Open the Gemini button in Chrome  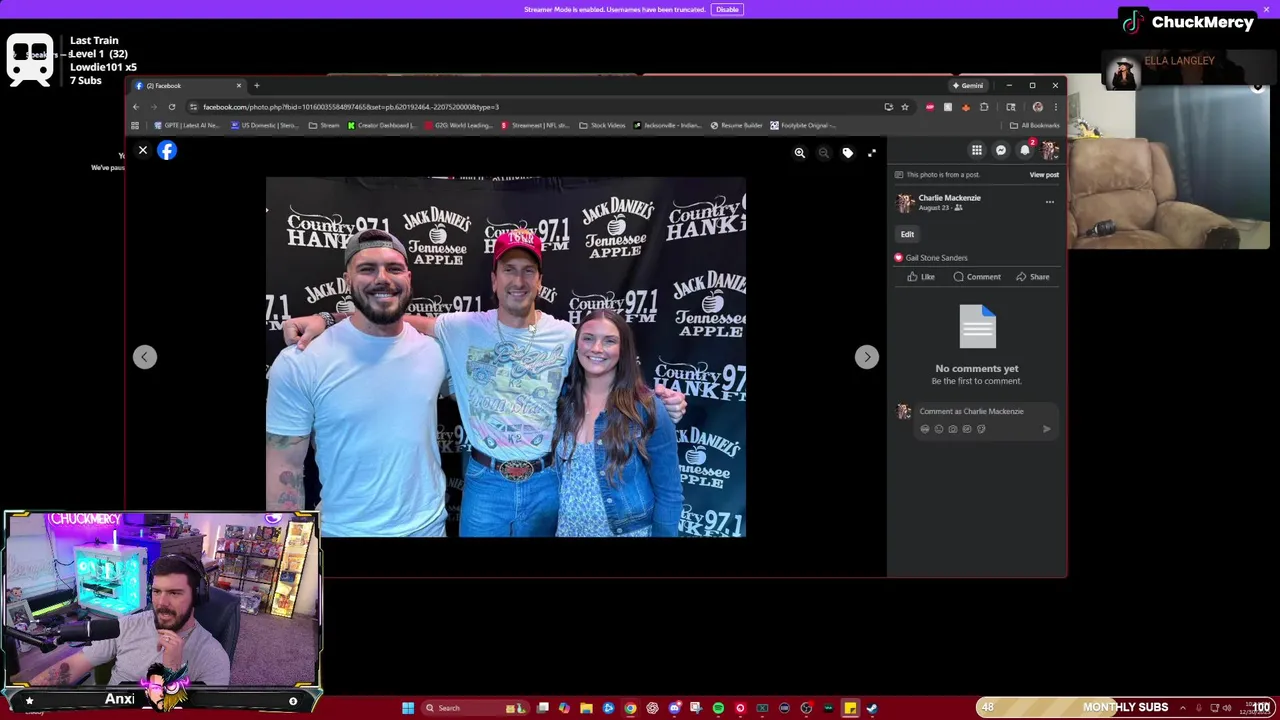[x=968, y=86]
